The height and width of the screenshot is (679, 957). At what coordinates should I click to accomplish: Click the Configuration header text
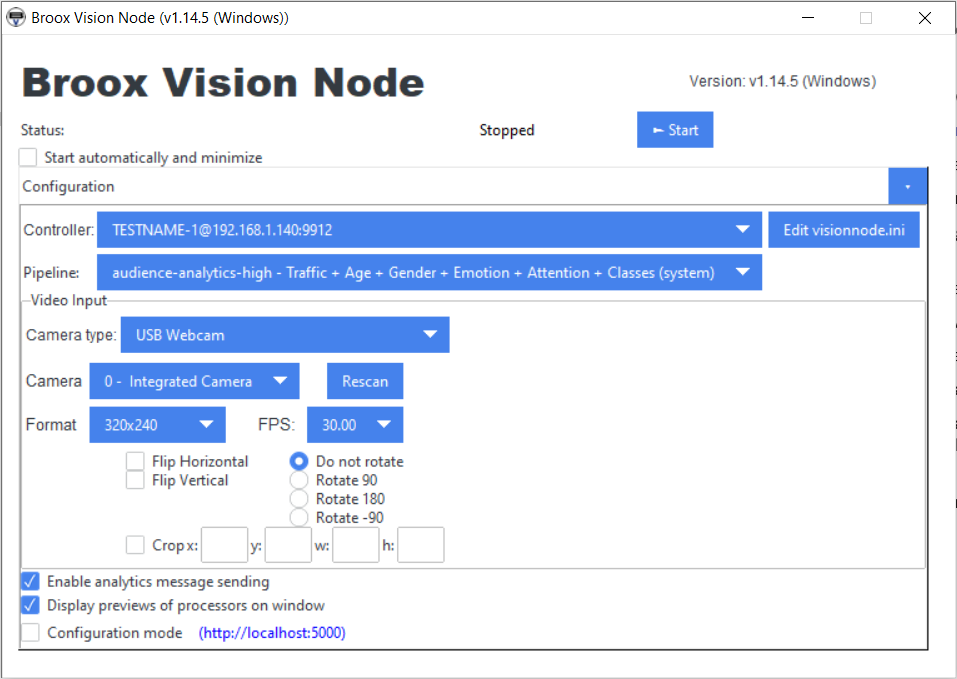pyautogui.click(x=68, y=187)
